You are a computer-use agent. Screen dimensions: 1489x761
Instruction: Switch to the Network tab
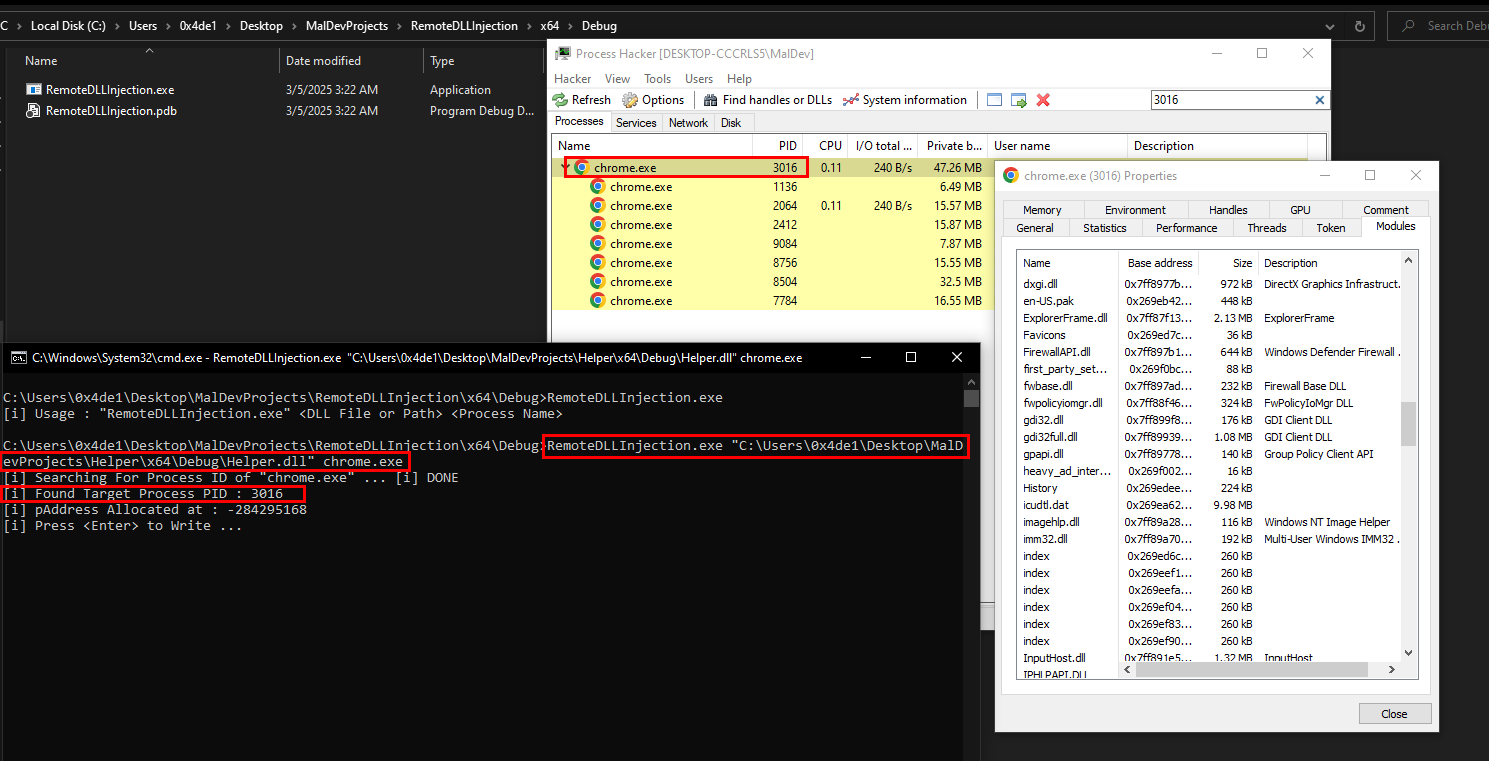pos(688,123)
